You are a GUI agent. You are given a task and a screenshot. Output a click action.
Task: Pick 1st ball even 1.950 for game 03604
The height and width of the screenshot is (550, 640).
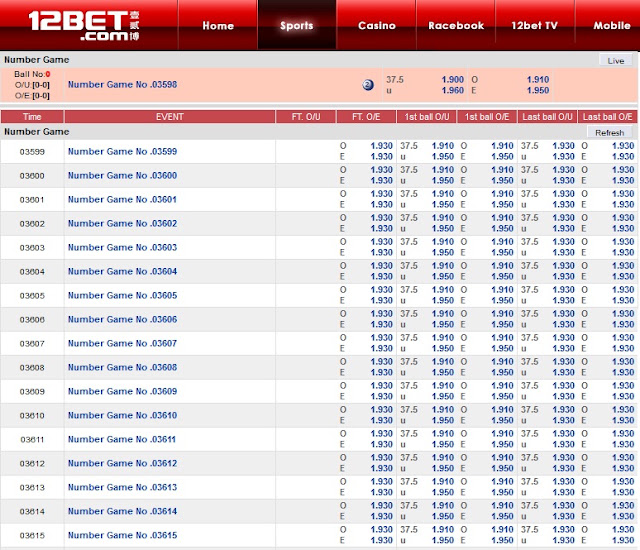click(x=502, y=276)
